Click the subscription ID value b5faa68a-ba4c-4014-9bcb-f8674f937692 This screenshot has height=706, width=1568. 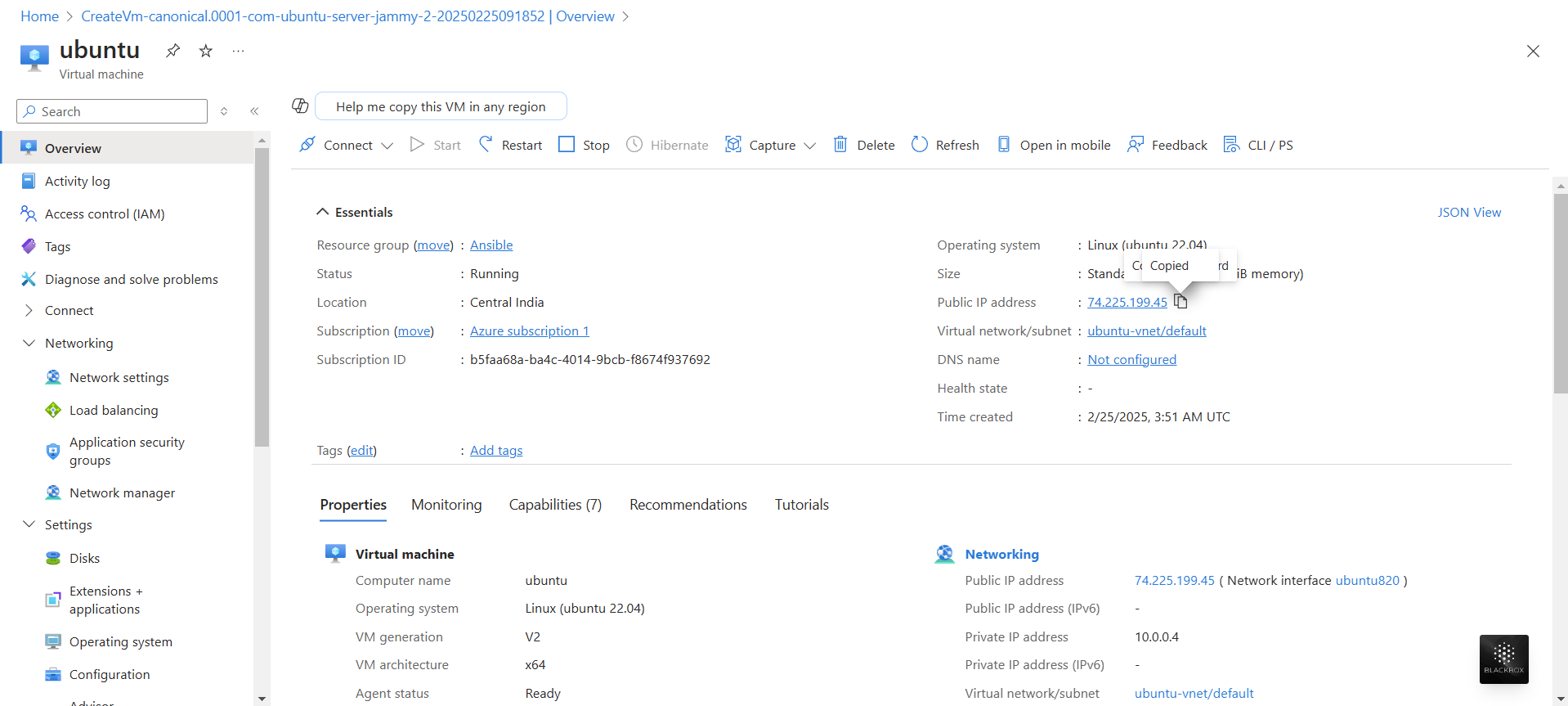(590, 359)
